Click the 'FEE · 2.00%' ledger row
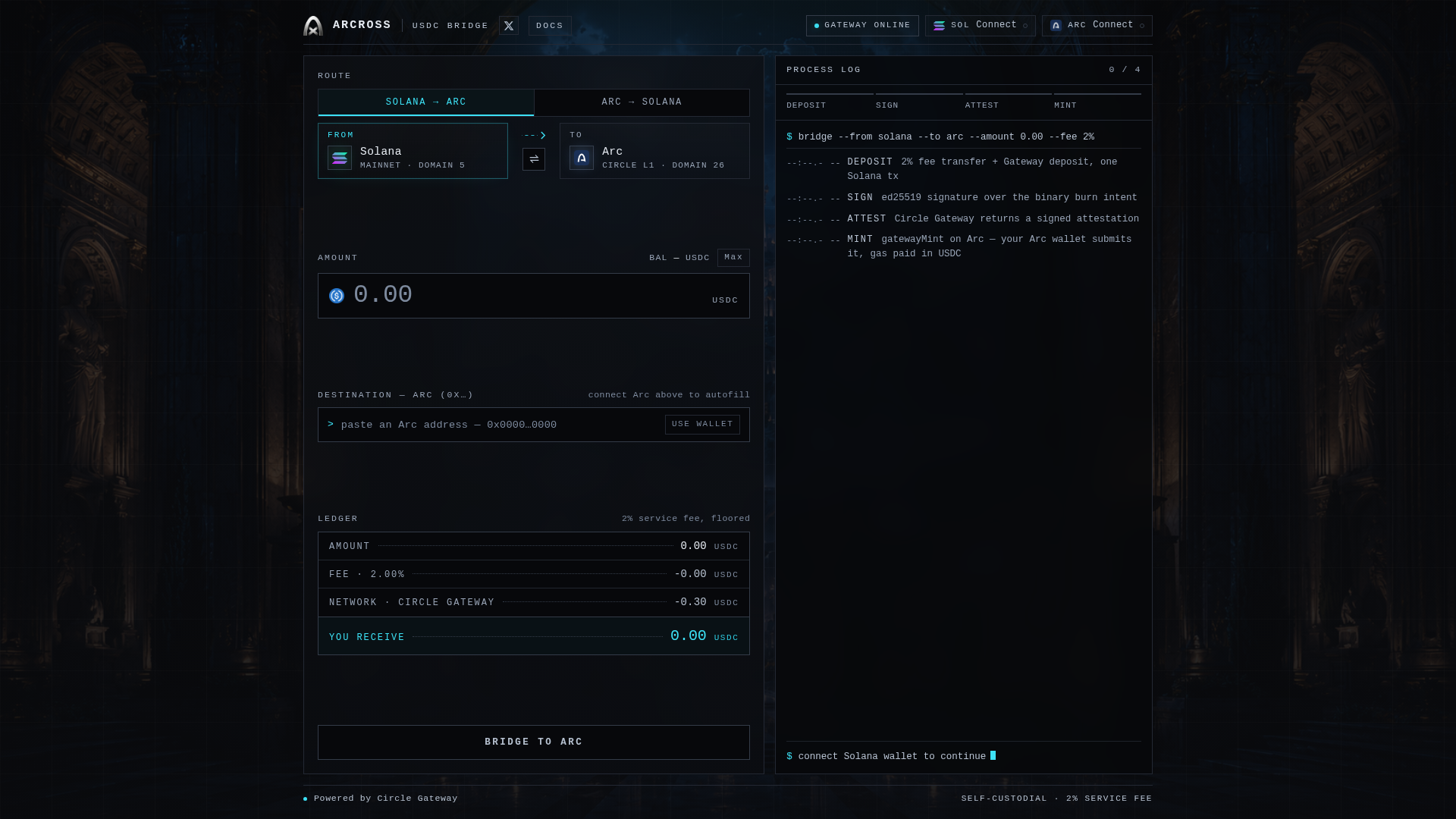 [534, 574]
